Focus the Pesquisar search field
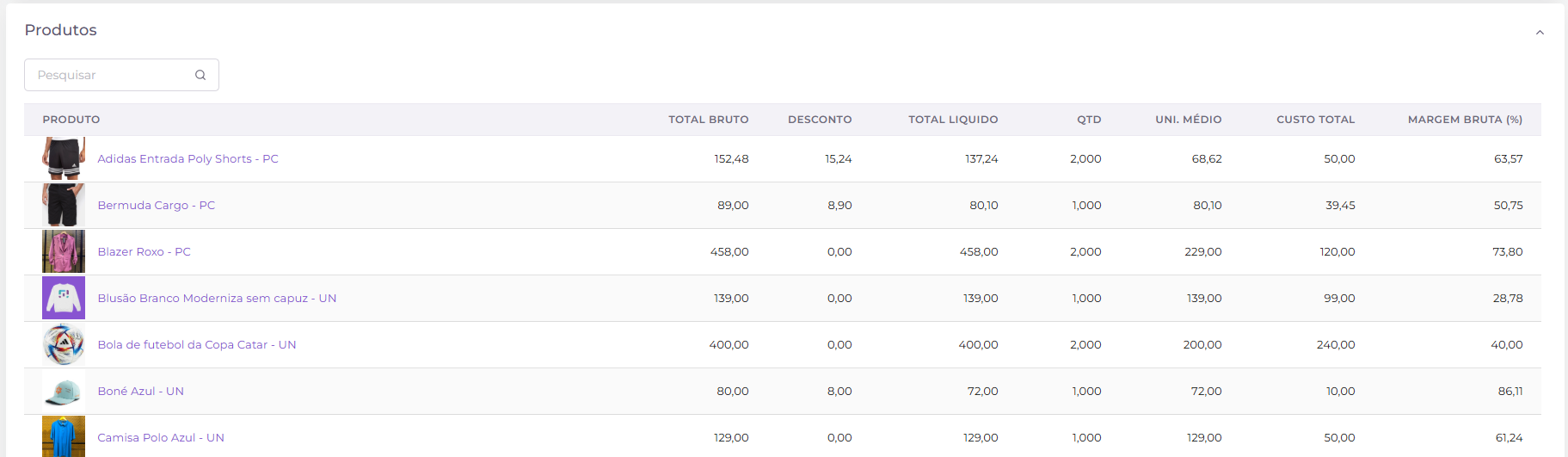The width and height of the screenshot is (1568, 457). tap(121, 75)
